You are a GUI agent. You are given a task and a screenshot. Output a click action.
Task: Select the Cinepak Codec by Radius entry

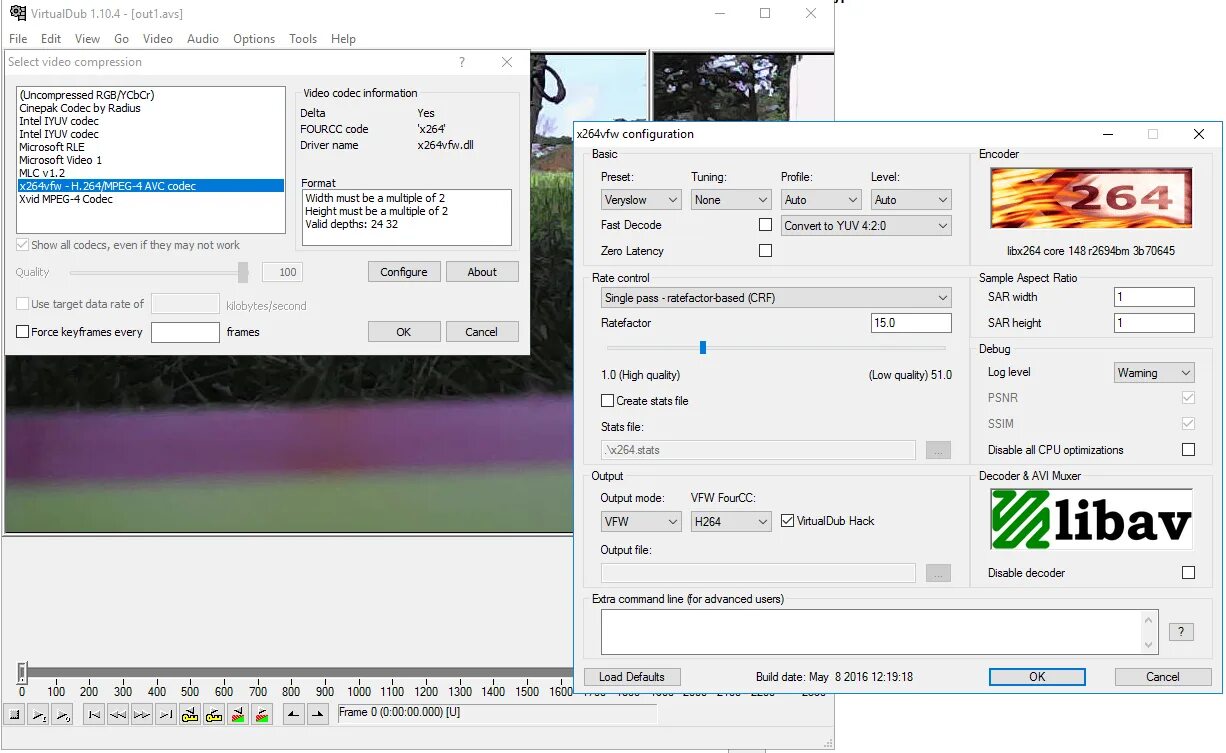(x=151, y=108)
